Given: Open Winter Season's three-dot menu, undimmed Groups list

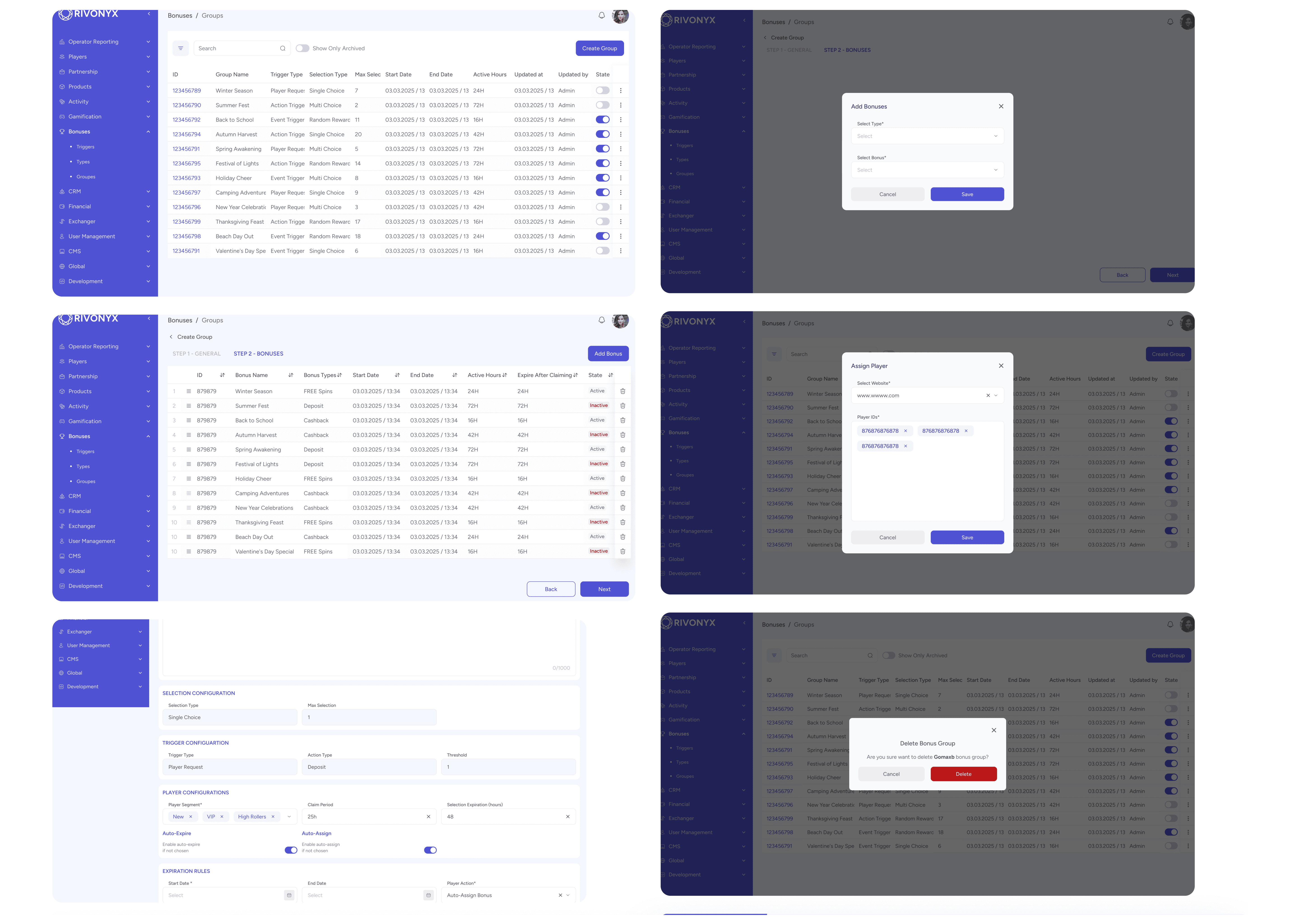Looking at the screenshot, I should [x=620, y=90].
